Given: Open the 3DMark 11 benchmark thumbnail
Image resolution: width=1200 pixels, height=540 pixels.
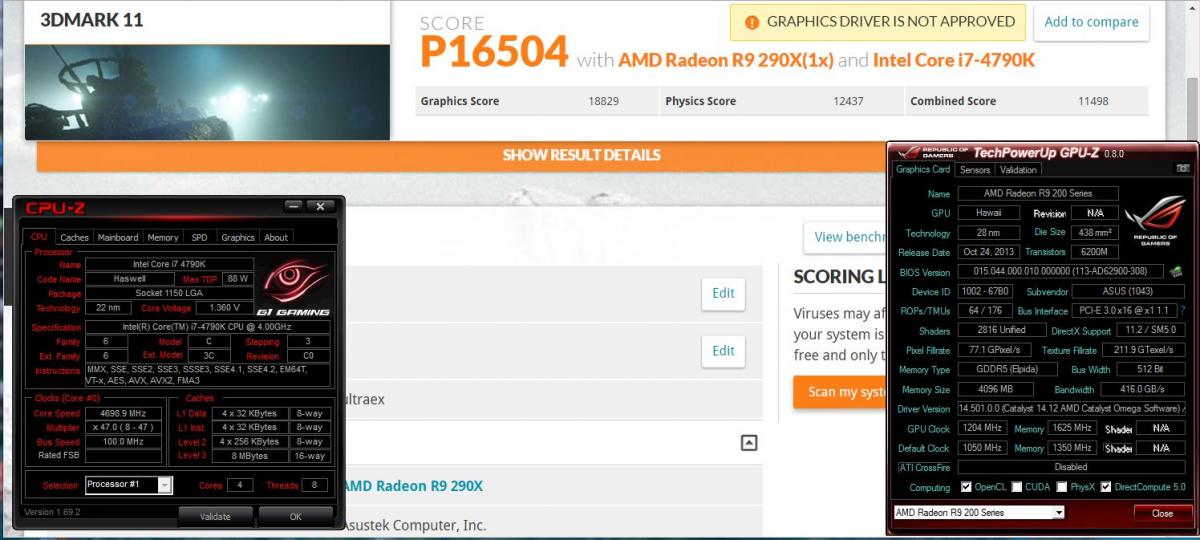Looking at the screenshot, I should coord(207,90).
